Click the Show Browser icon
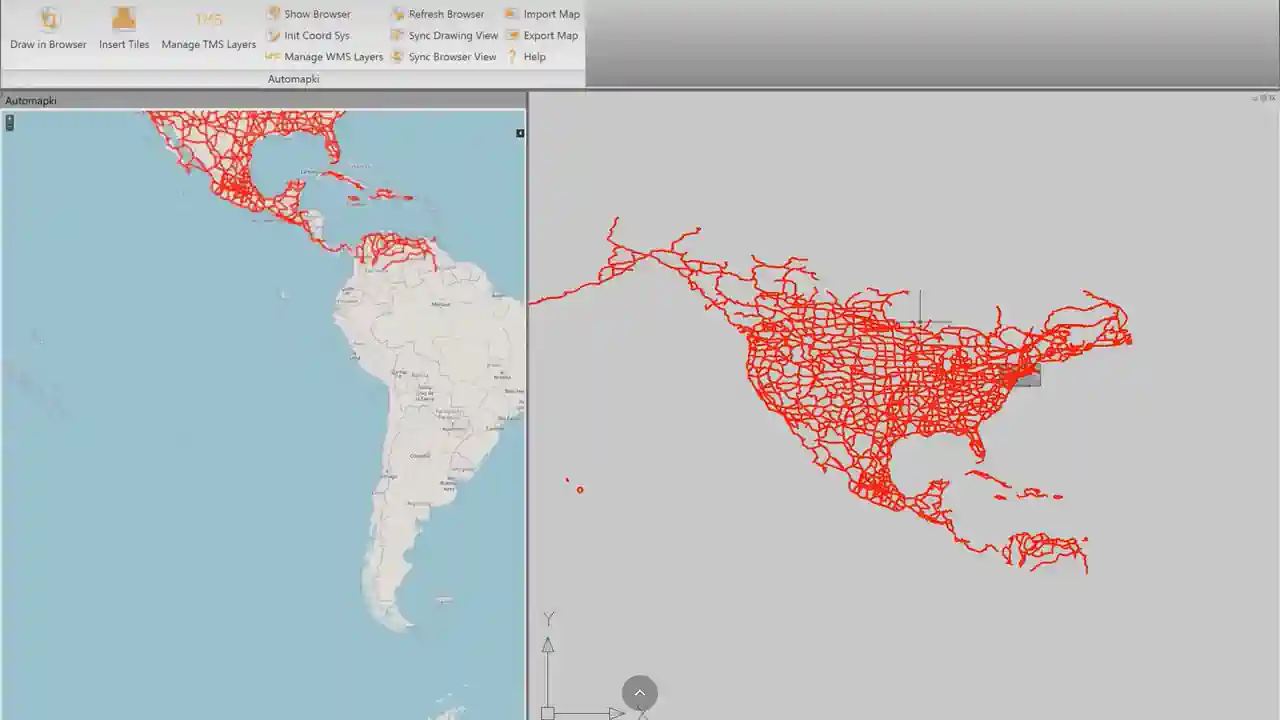 coord(273,14)
